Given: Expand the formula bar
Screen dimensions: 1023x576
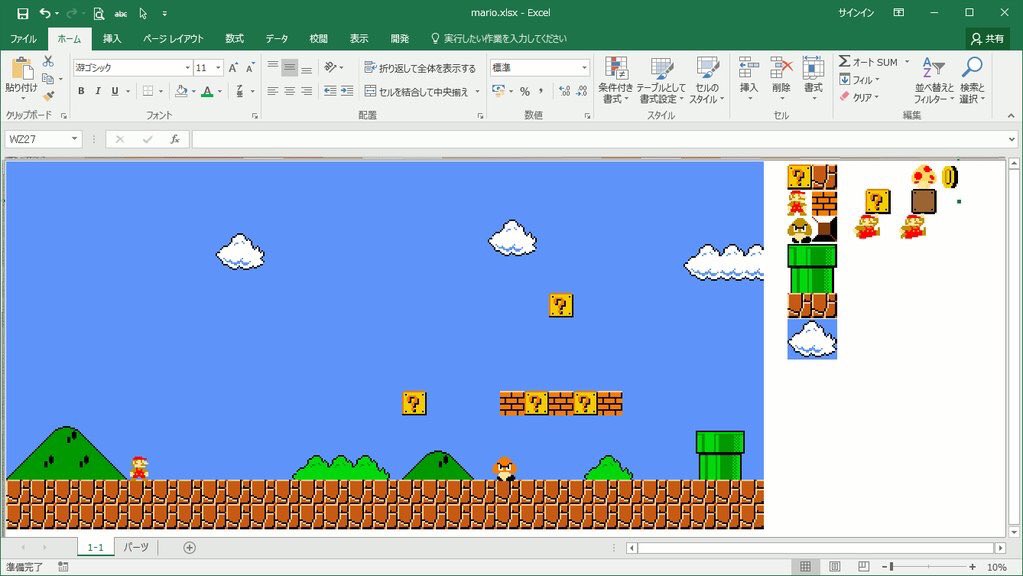Looking at the screenshot, I should (x=1012, y=139).
